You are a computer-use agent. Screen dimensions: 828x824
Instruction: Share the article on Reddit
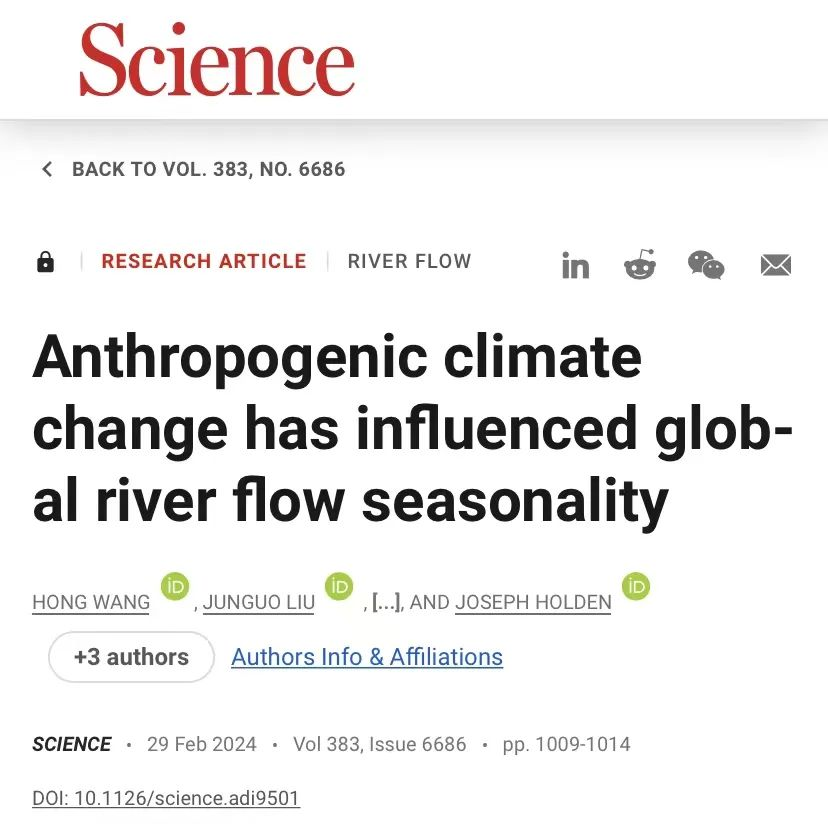point(640,264)
